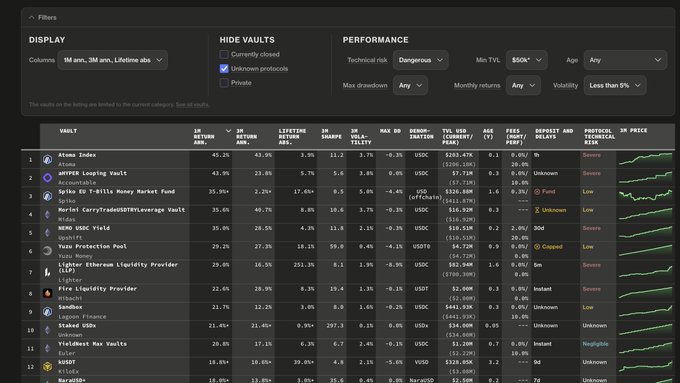This screenshot has height=383, width=680.
Task: Enable the Private vaults checkbox
Action: 224,83
